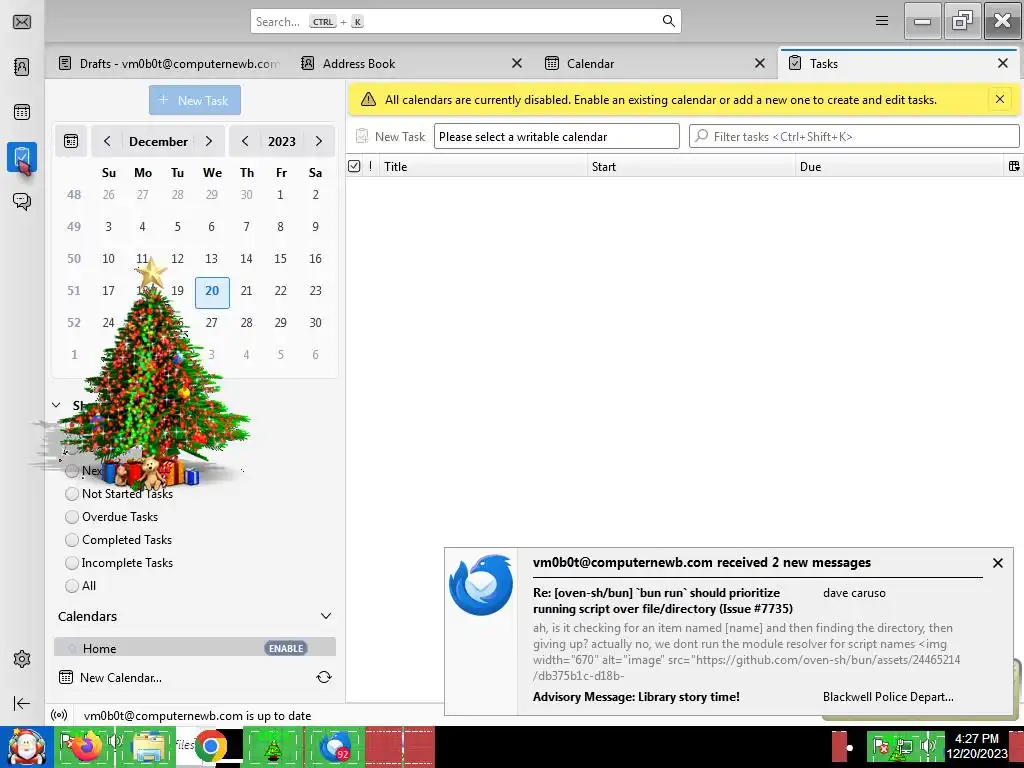Image resolution: width=1024 pixels, height=768 pixels.
Task: Open column picker in task list
Action: 1014,167
